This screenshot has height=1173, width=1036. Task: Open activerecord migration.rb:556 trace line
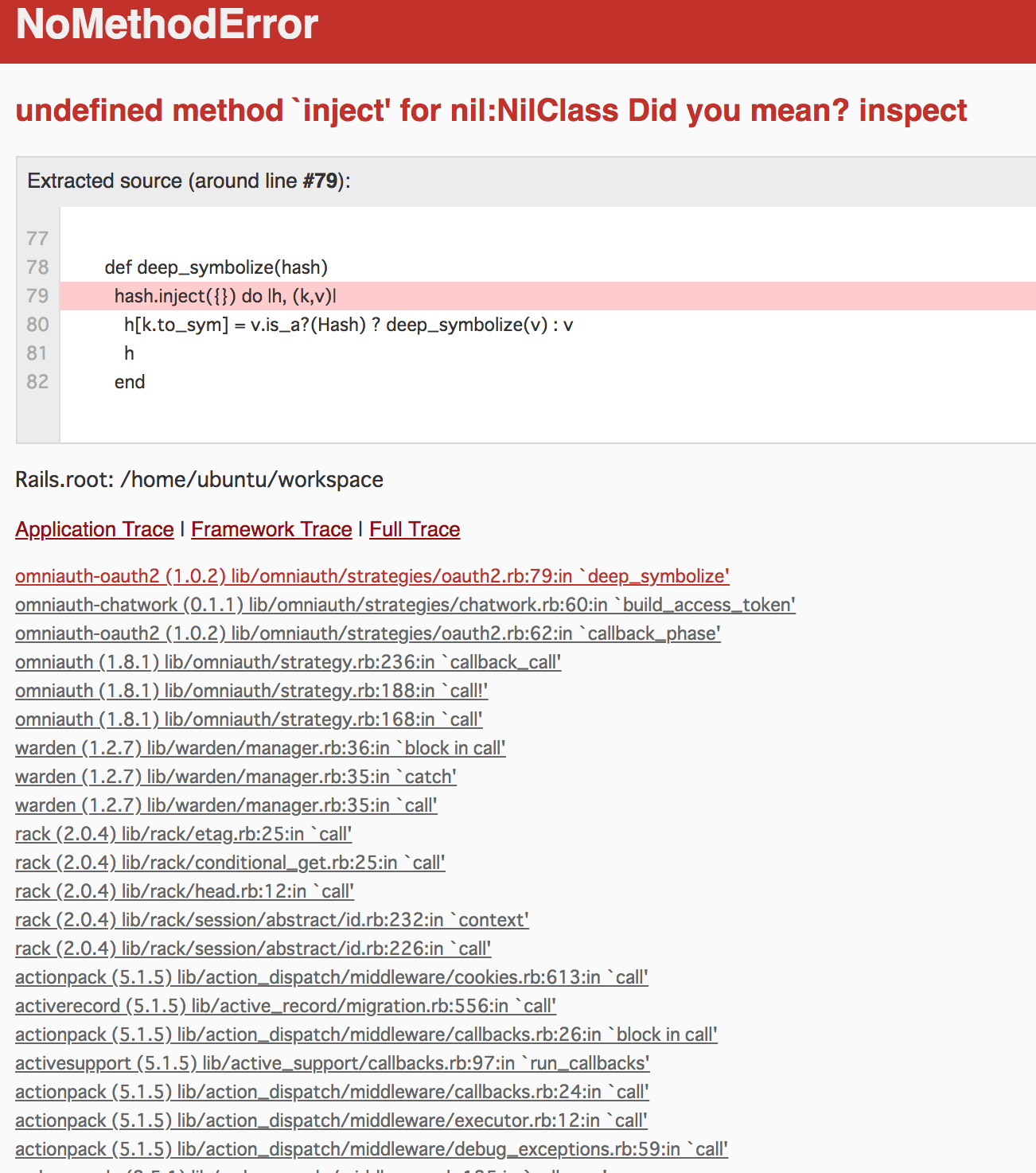pyautogui.click(x=285, y=1006)
